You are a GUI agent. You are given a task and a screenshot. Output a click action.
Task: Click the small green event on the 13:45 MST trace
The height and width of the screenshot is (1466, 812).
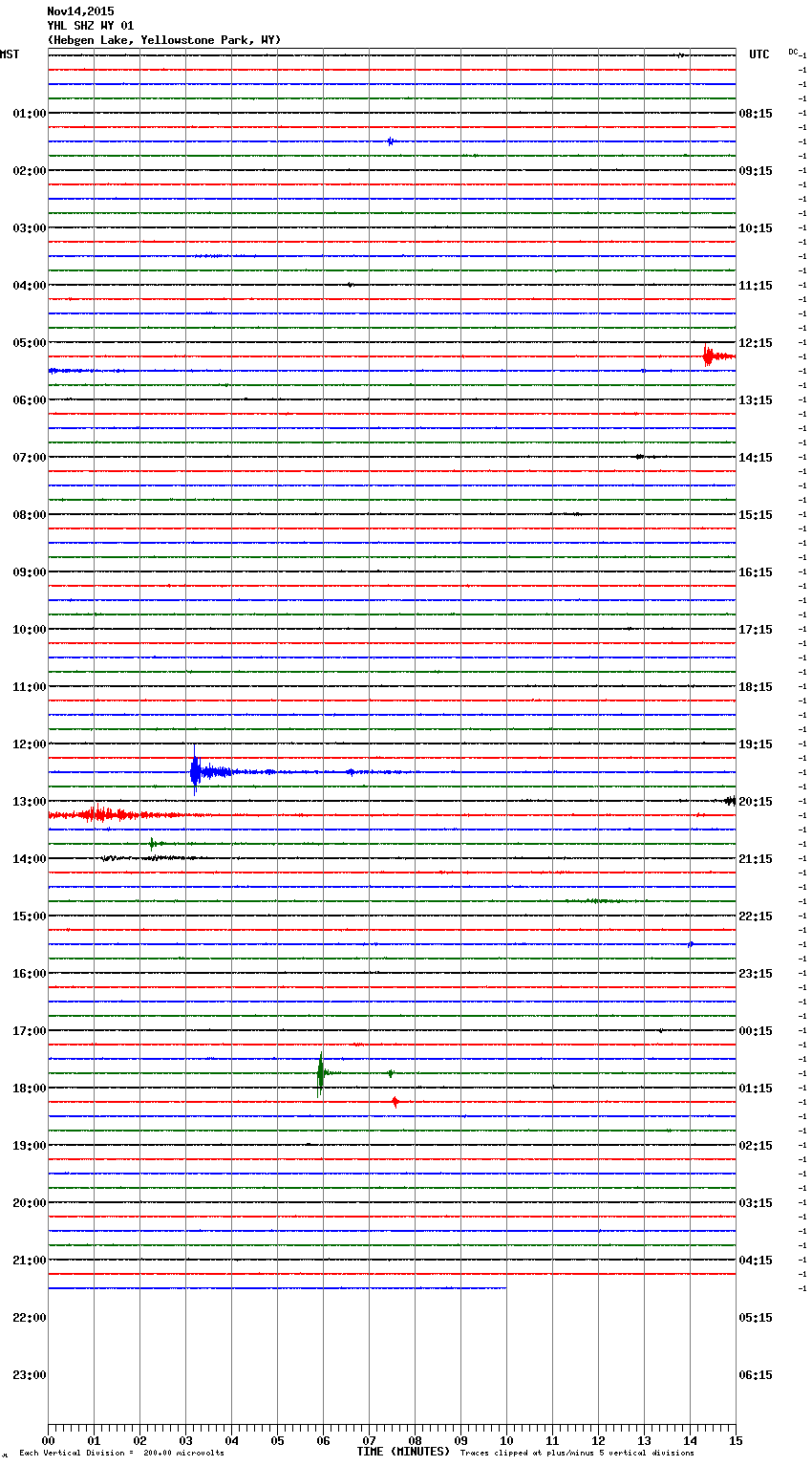tap(154, 844)
